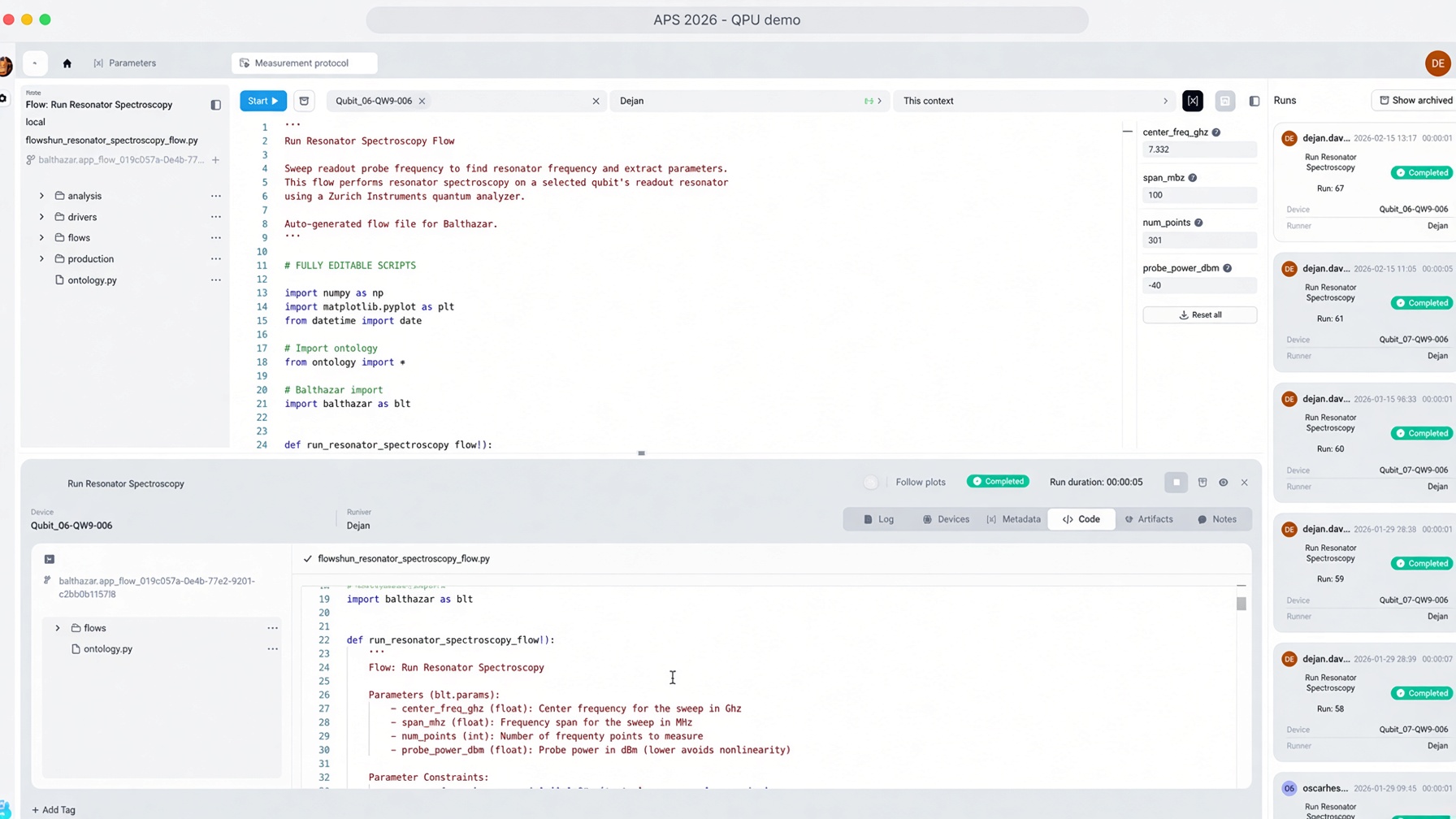The width and height of the screenshot is (1456, 819).
Task: Click the code panel vertical scrollbar
Action: (1241, 604)
